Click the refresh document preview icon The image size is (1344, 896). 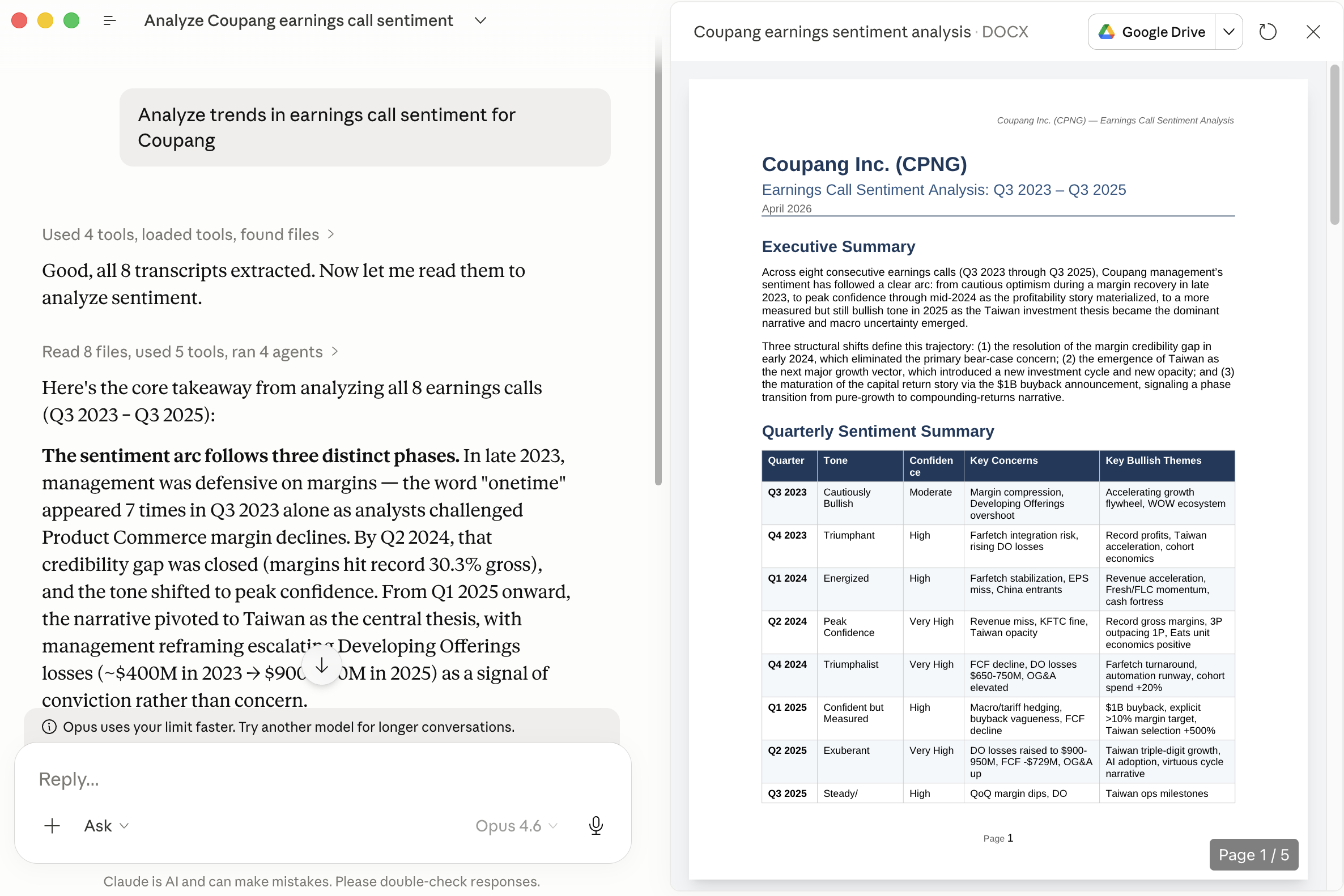click(1268, 32)
